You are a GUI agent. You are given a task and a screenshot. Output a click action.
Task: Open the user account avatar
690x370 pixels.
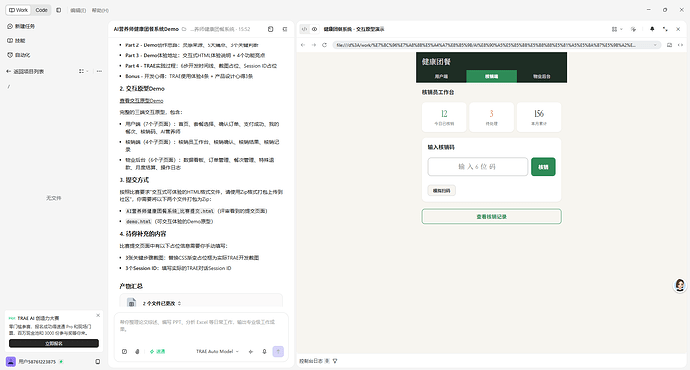coord(11,362)
